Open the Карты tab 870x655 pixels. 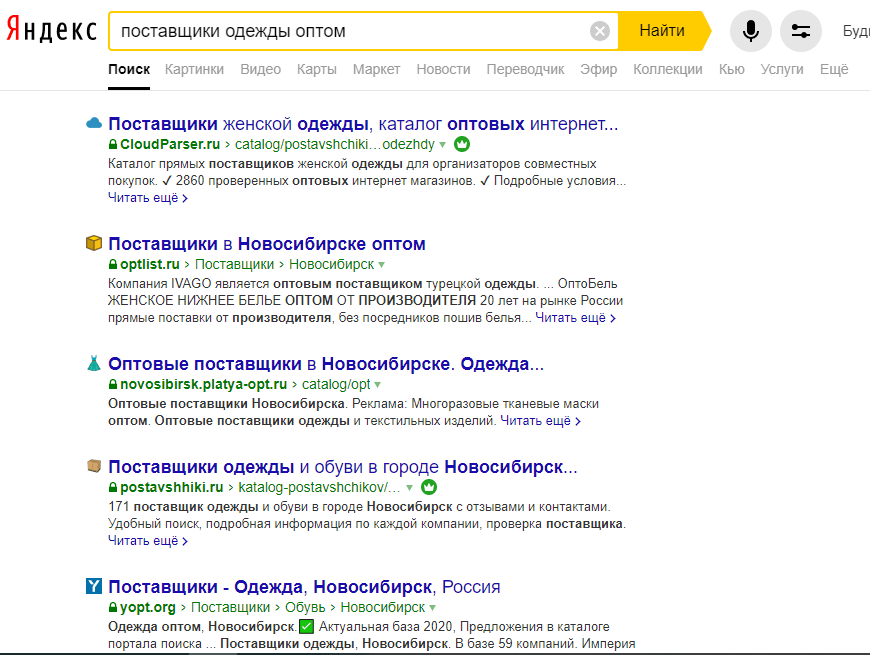316,69
